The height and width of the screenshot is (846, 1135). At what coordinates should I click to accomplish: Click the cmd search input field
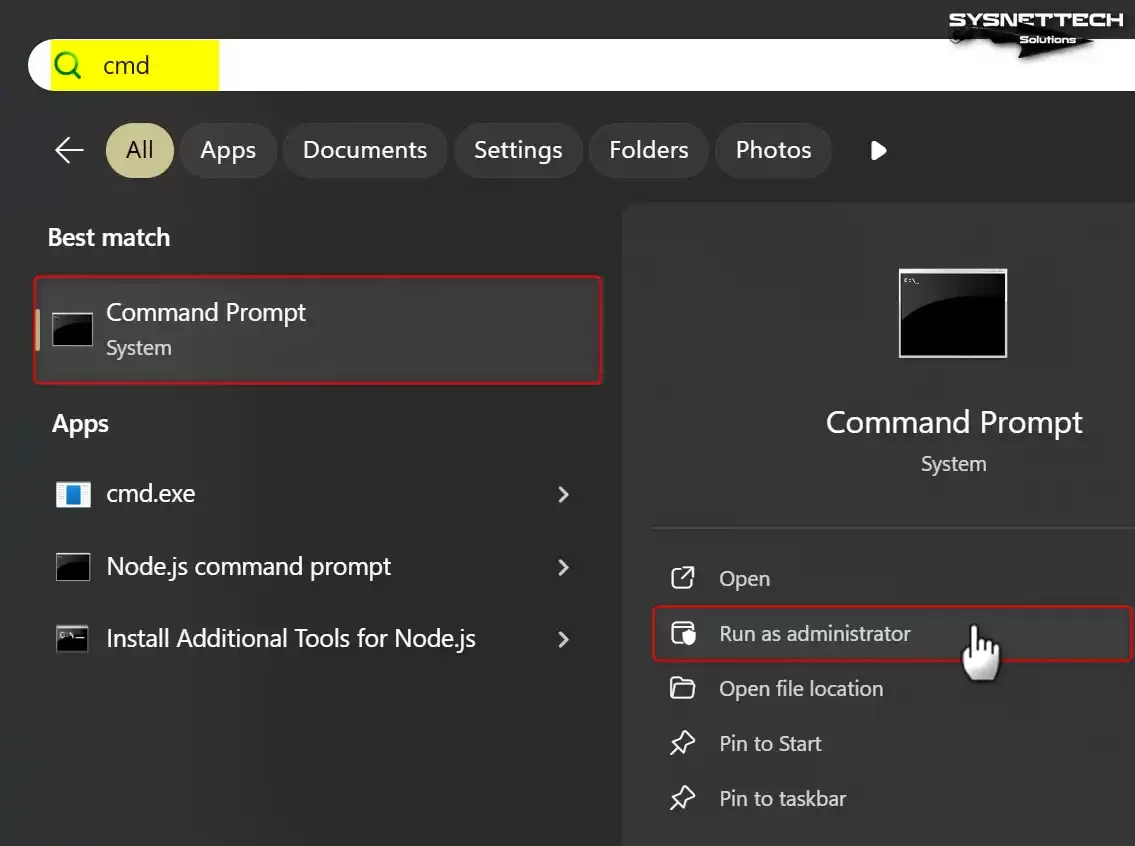click(581, 65)
